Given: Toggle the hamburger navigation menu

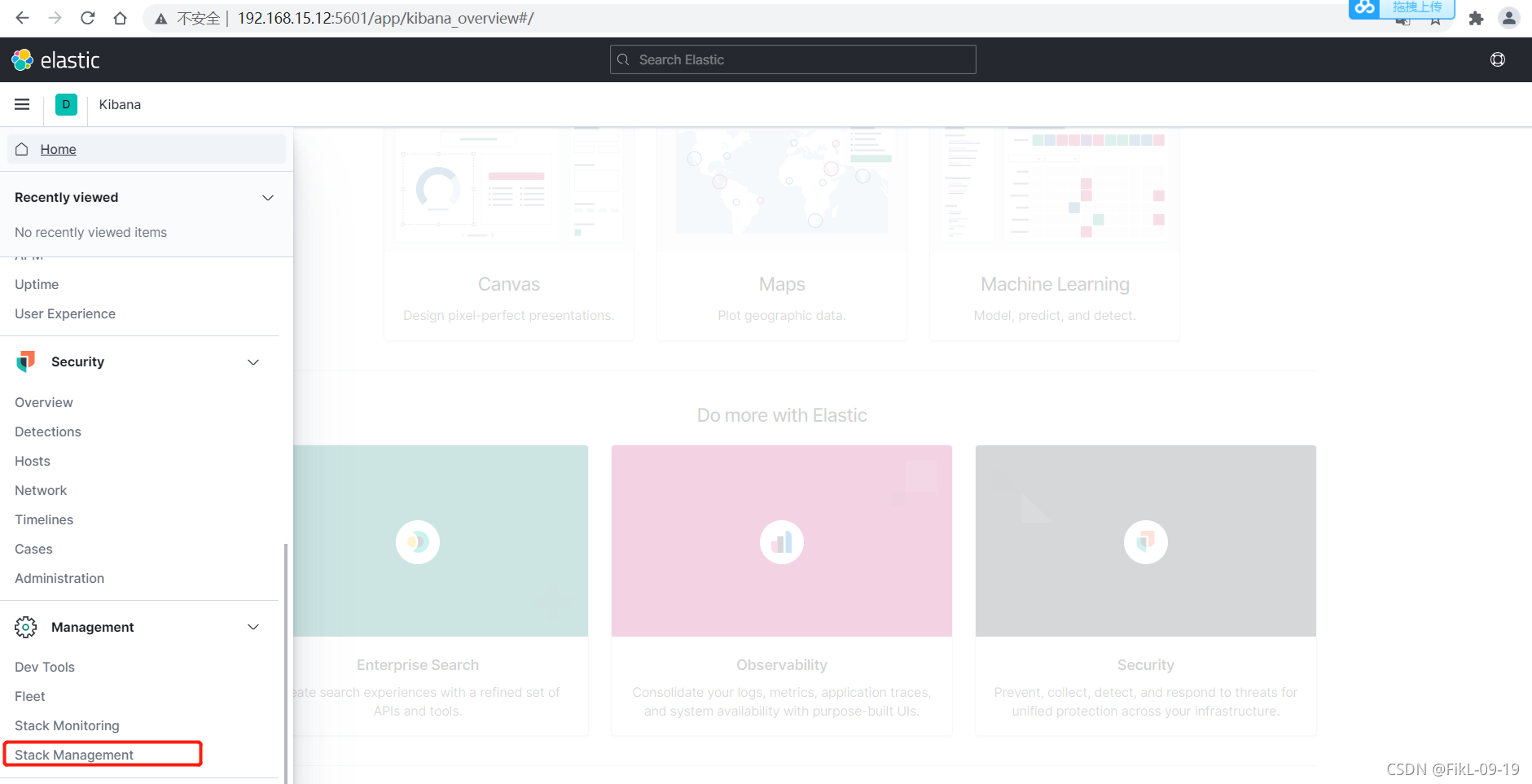Looking at the screenshot, I should (x=22, y=104).
